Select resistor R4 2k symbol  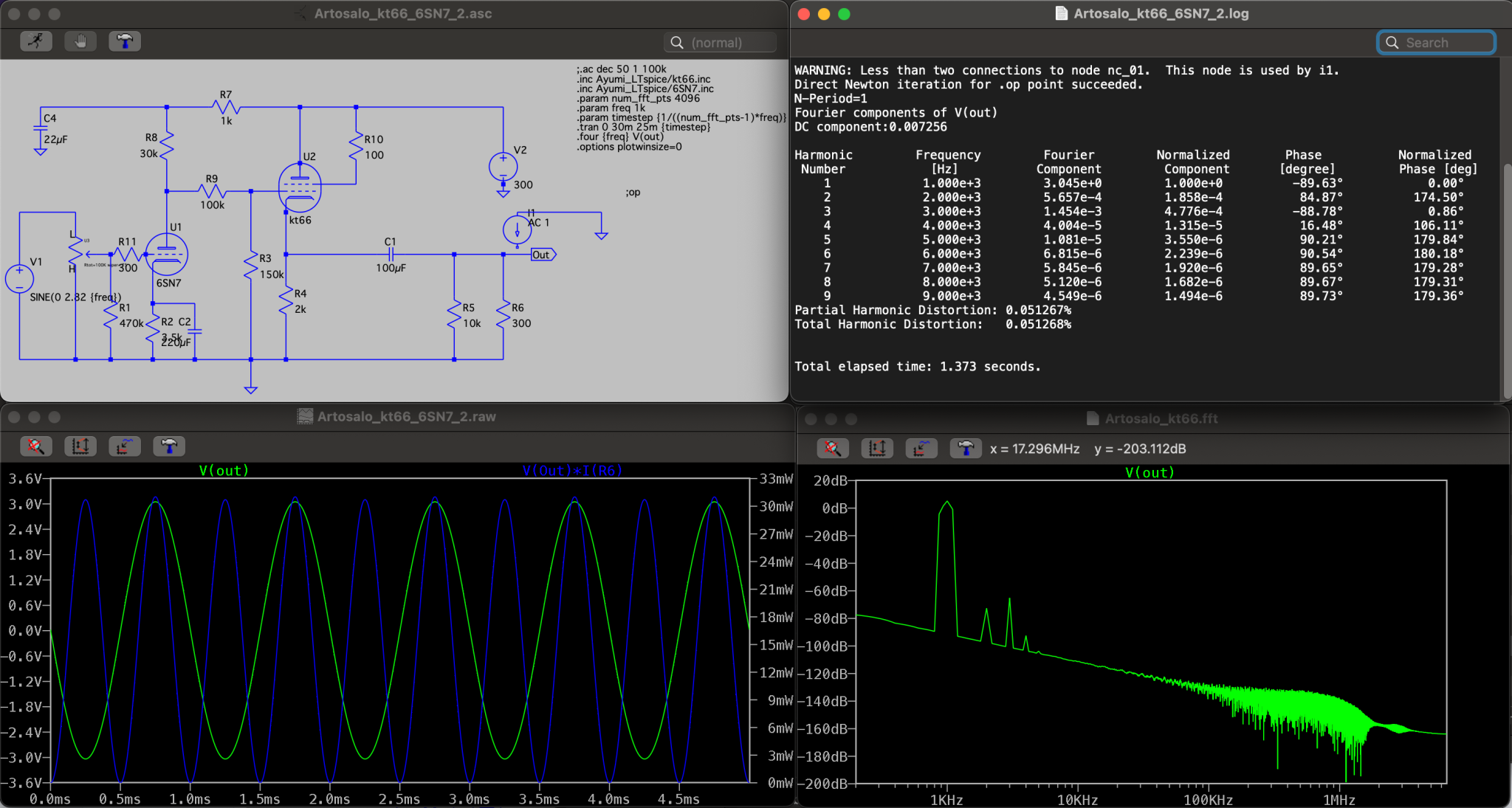click(286, 301)
